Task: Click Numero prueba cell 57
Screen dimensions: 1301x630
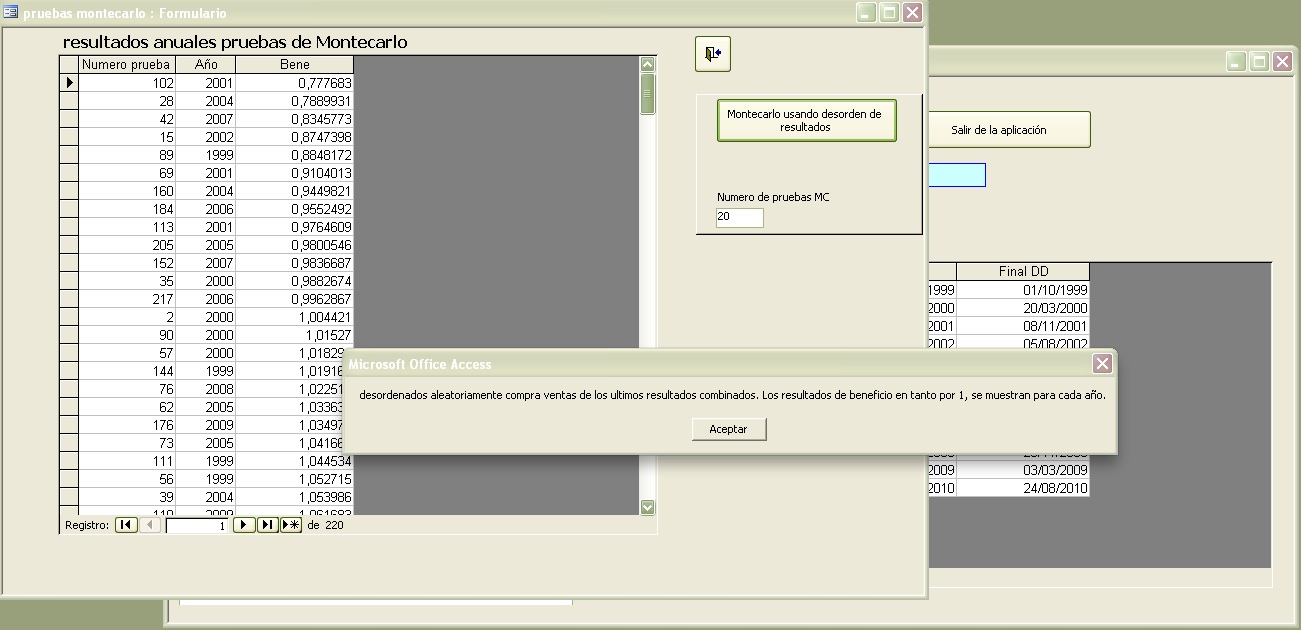Action: pos(127,354)
